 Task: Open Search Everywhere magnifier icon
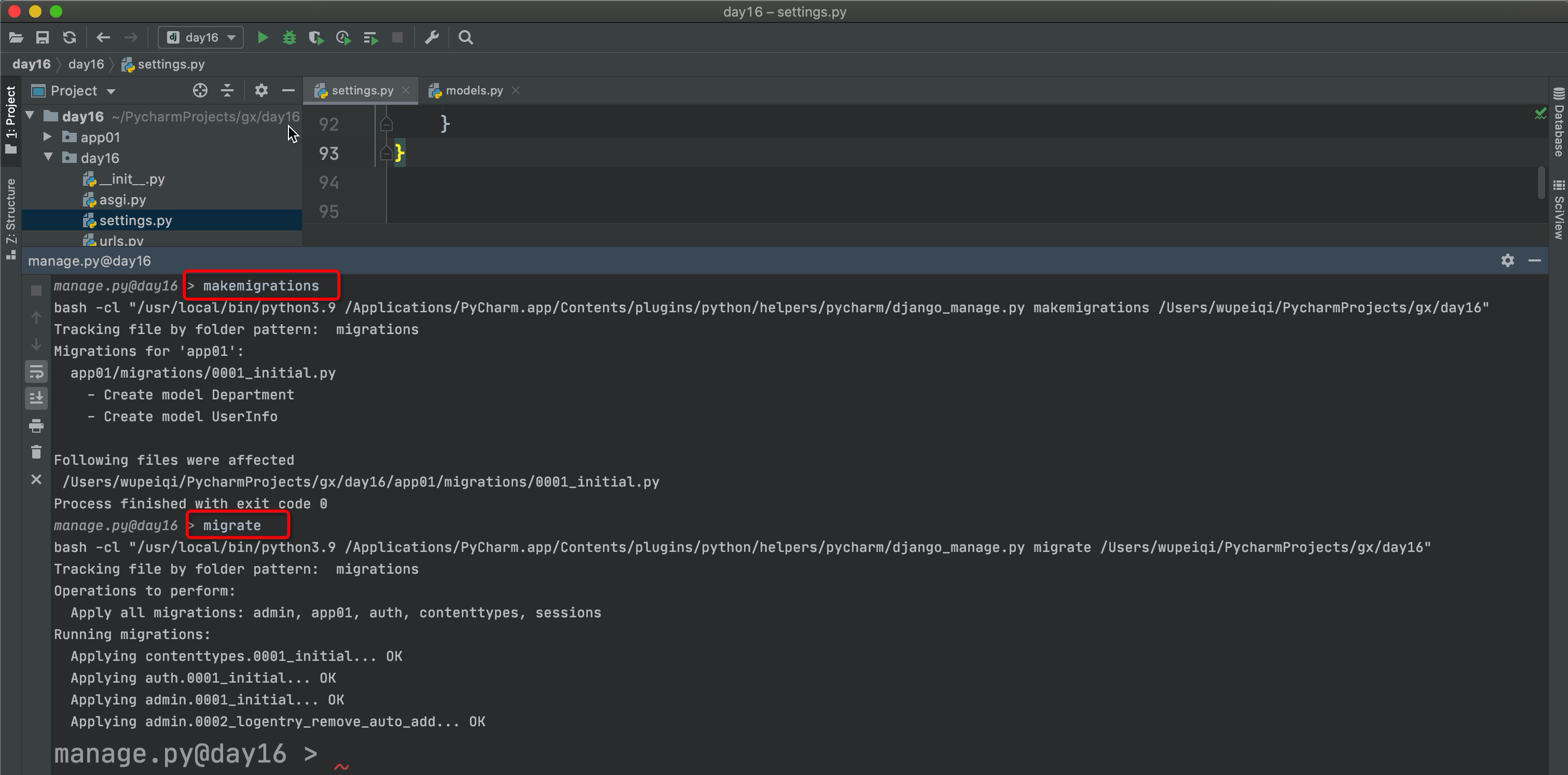[x=465, y=38]
